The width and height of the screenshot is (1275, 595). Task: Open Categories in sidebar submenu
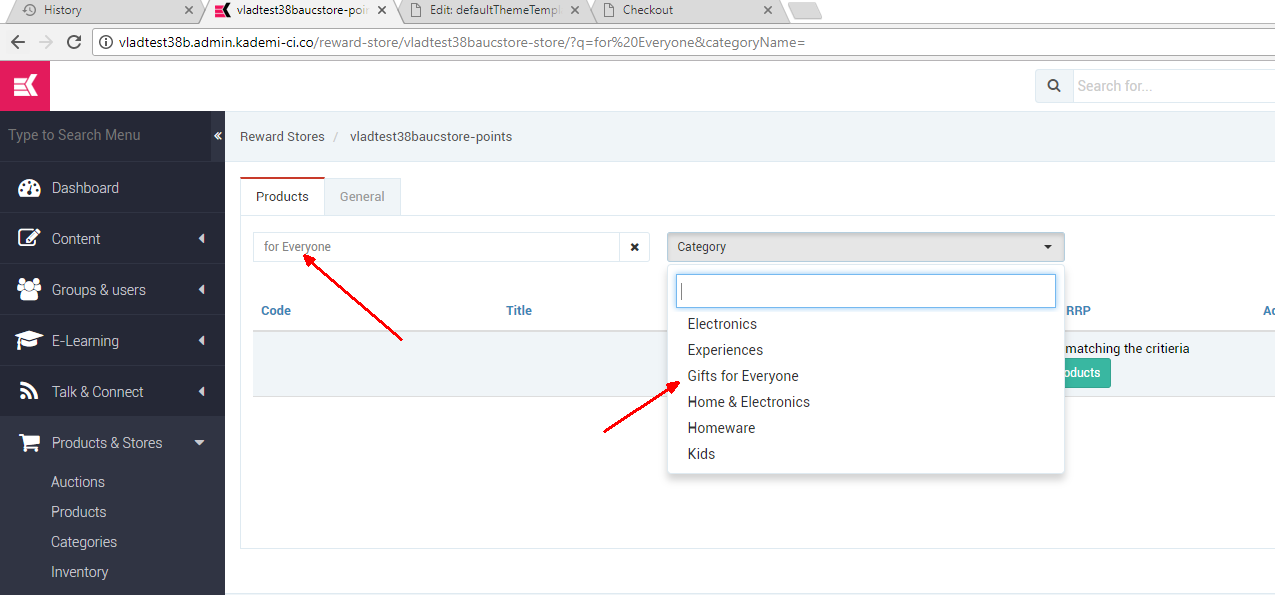[84, 542]
